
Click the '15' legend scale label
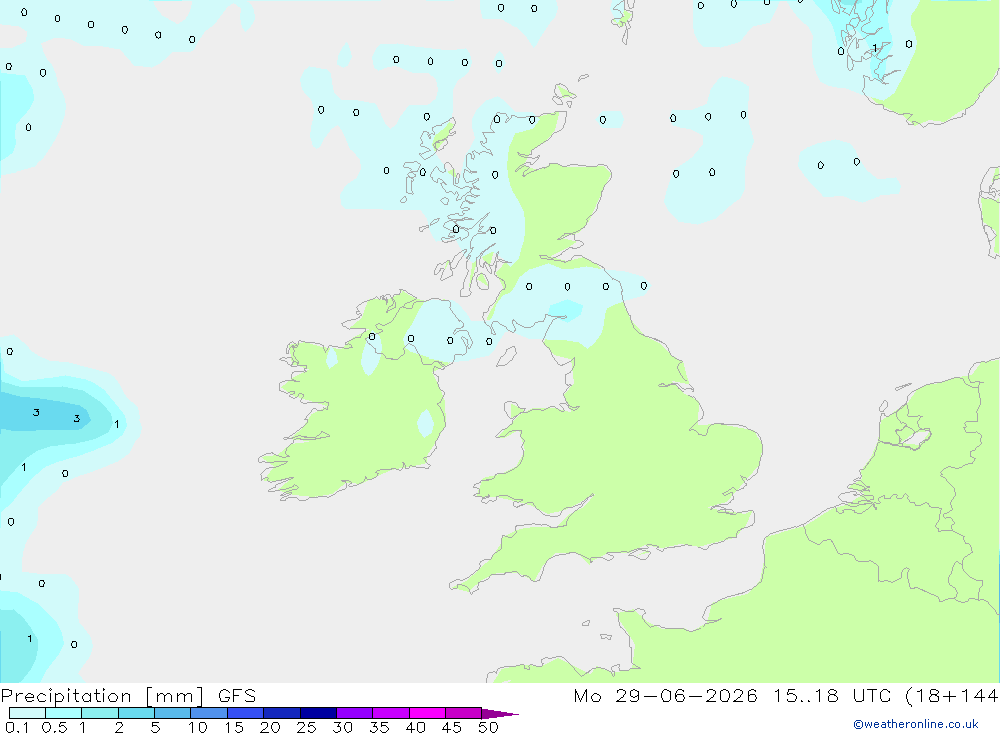click(233, 727)
